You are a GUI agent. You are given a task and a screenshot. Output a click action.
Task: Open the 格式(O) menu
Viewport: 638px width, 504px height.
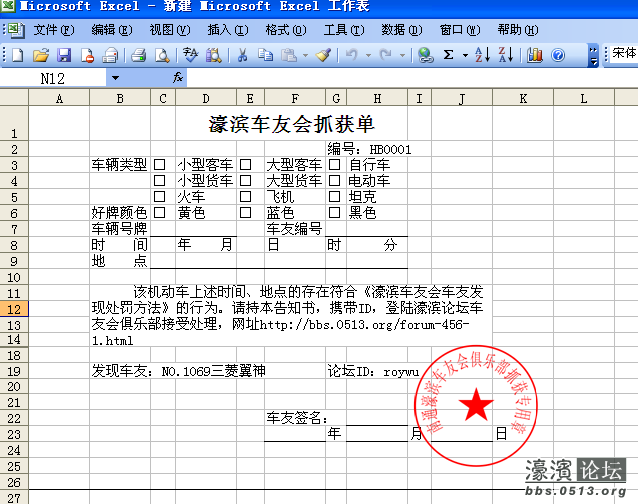[286, 30]
